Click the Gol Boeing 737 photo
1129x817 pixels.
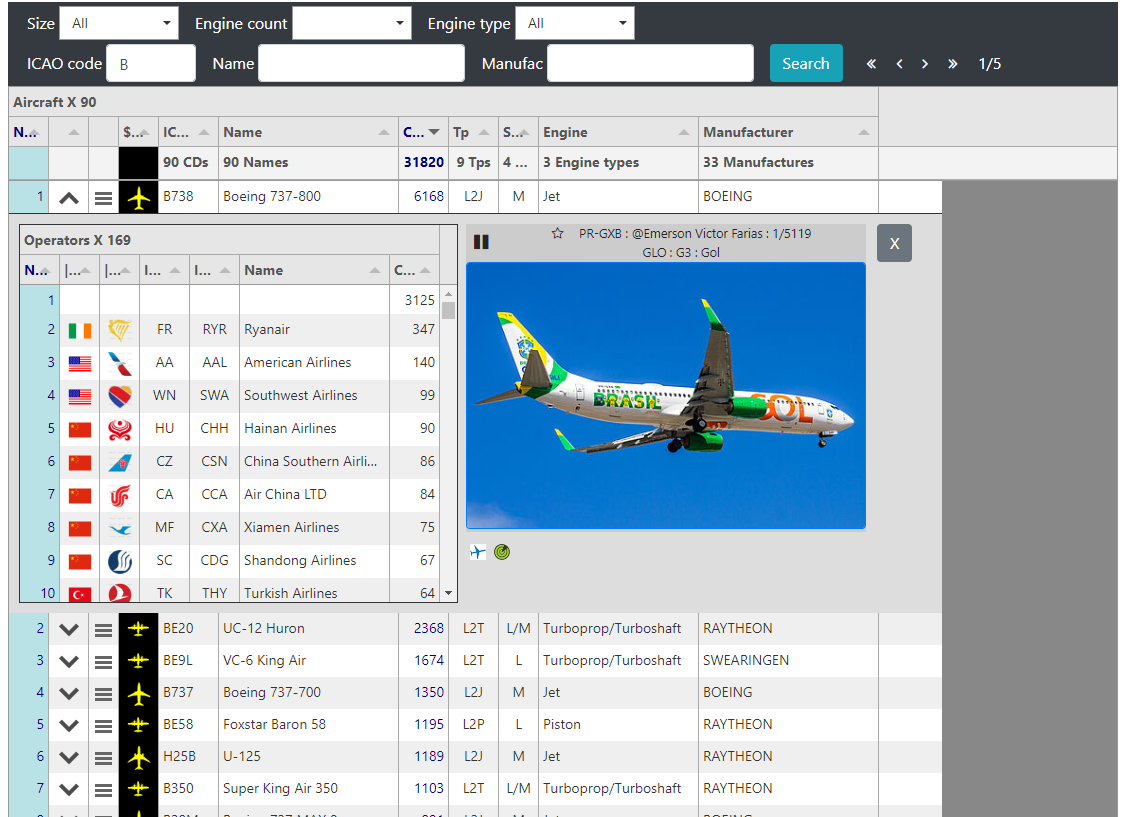(x=666, y=396)
